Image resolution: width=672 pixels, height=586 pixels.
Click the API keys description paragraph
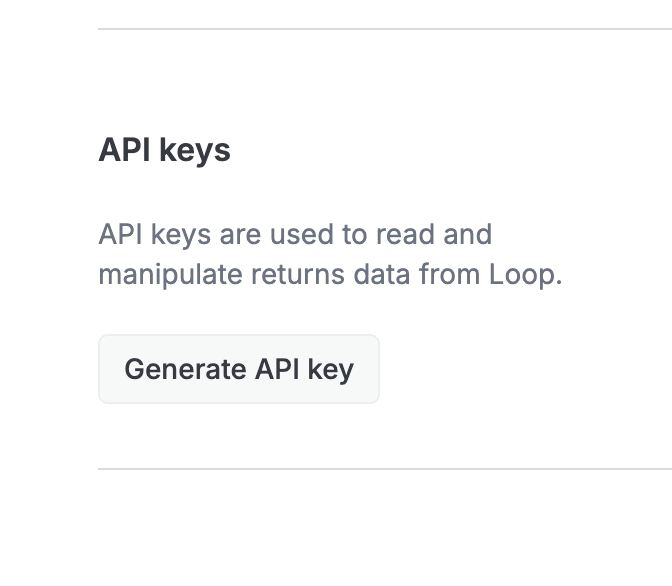pos(330,254)
